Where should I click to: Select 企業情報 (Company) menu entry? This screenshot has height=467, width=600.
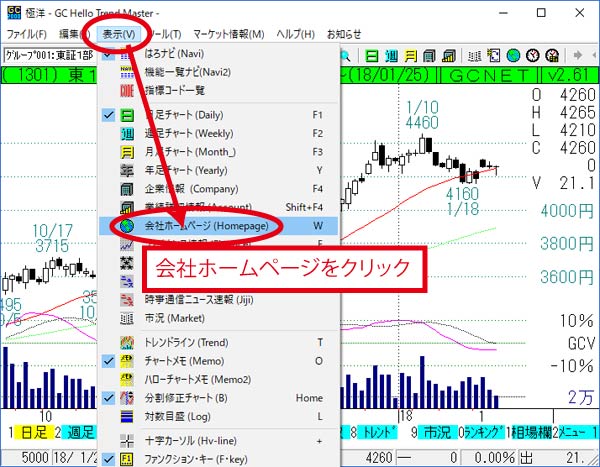[218, 189]
